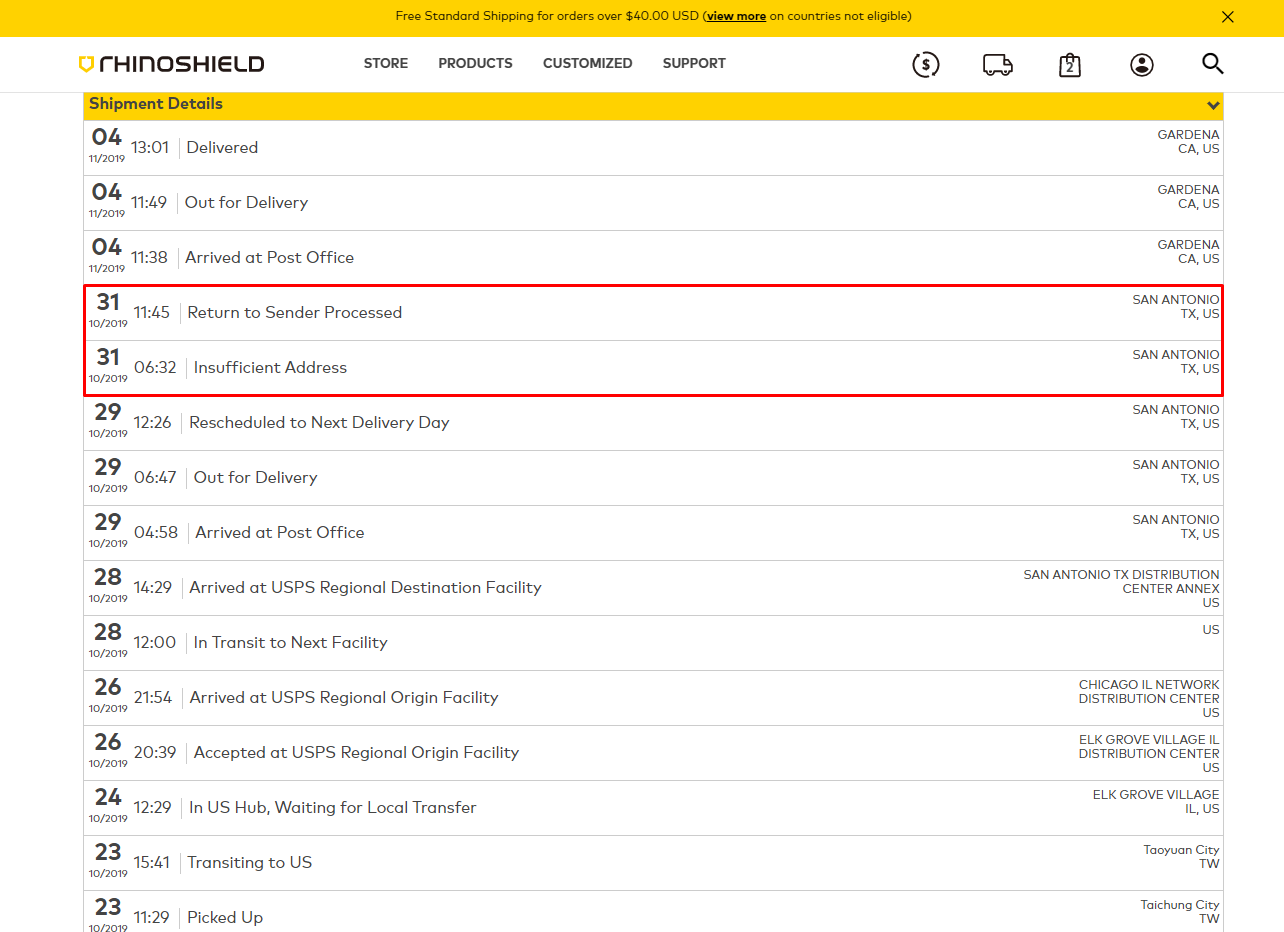The height and width of the screenshot is (932, 1284).
Task: Open the SUPPORT menu item
Action: coord(694,63)
